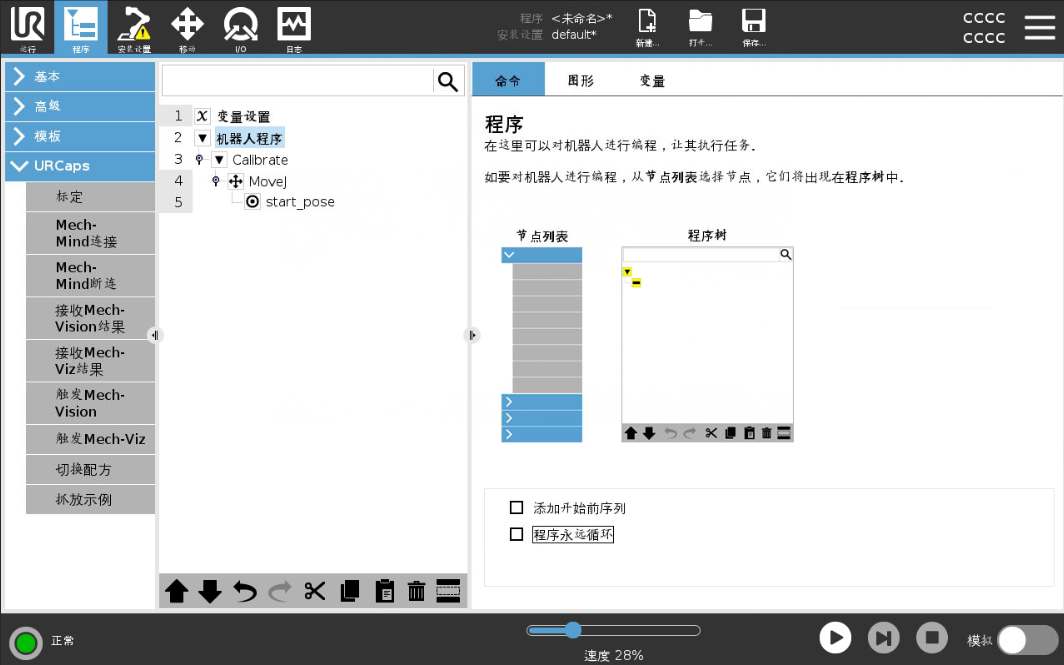Screen dimensions: 1064x665
Task: Stop the robot program
Action: (932, 638)
